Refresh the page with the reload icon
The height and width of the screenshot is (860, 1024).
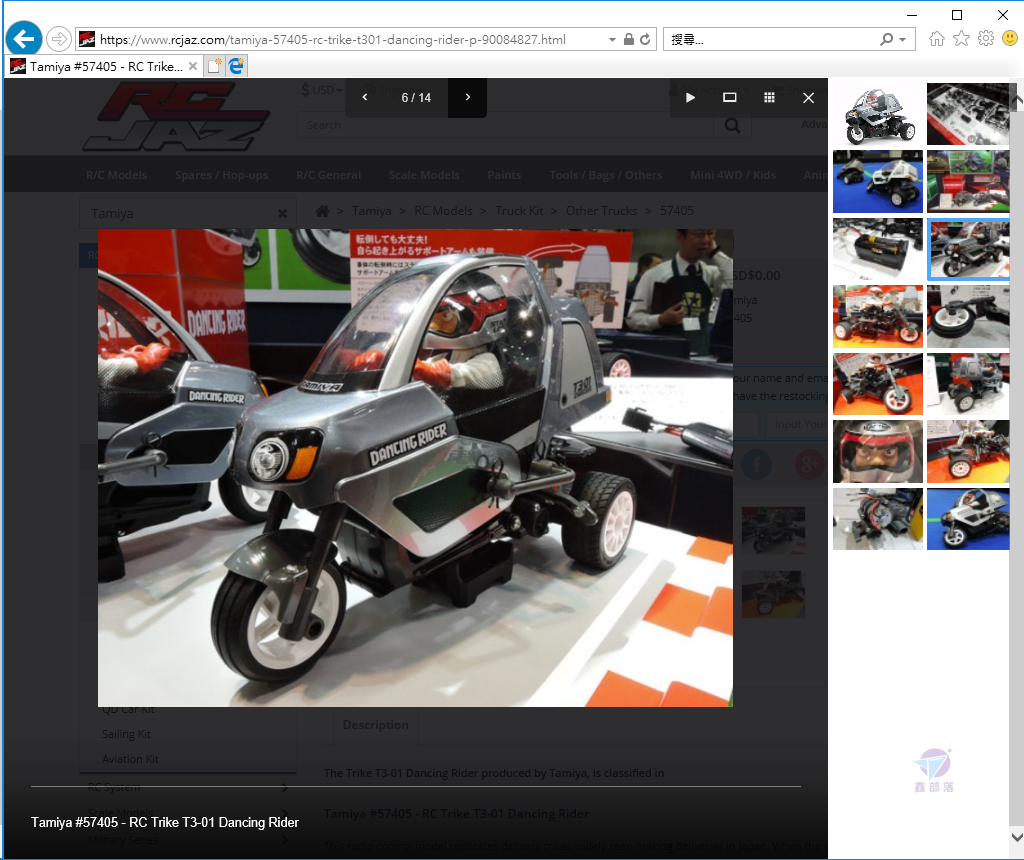point(645,39)
